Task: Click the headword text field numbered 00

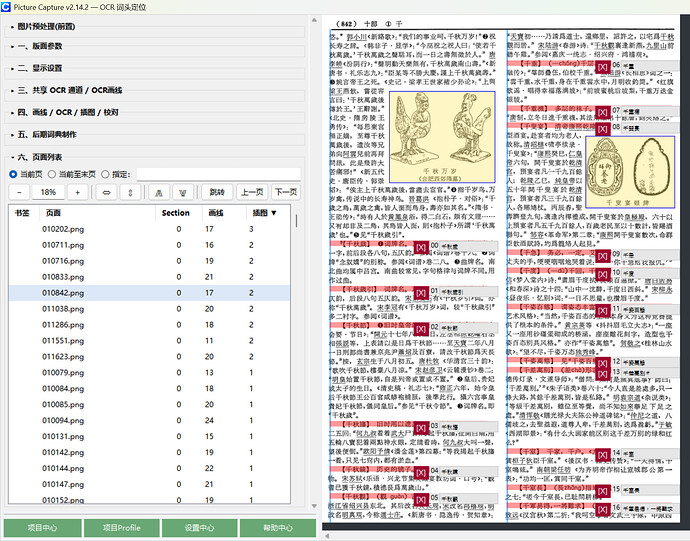Action: tap(469, 247)
